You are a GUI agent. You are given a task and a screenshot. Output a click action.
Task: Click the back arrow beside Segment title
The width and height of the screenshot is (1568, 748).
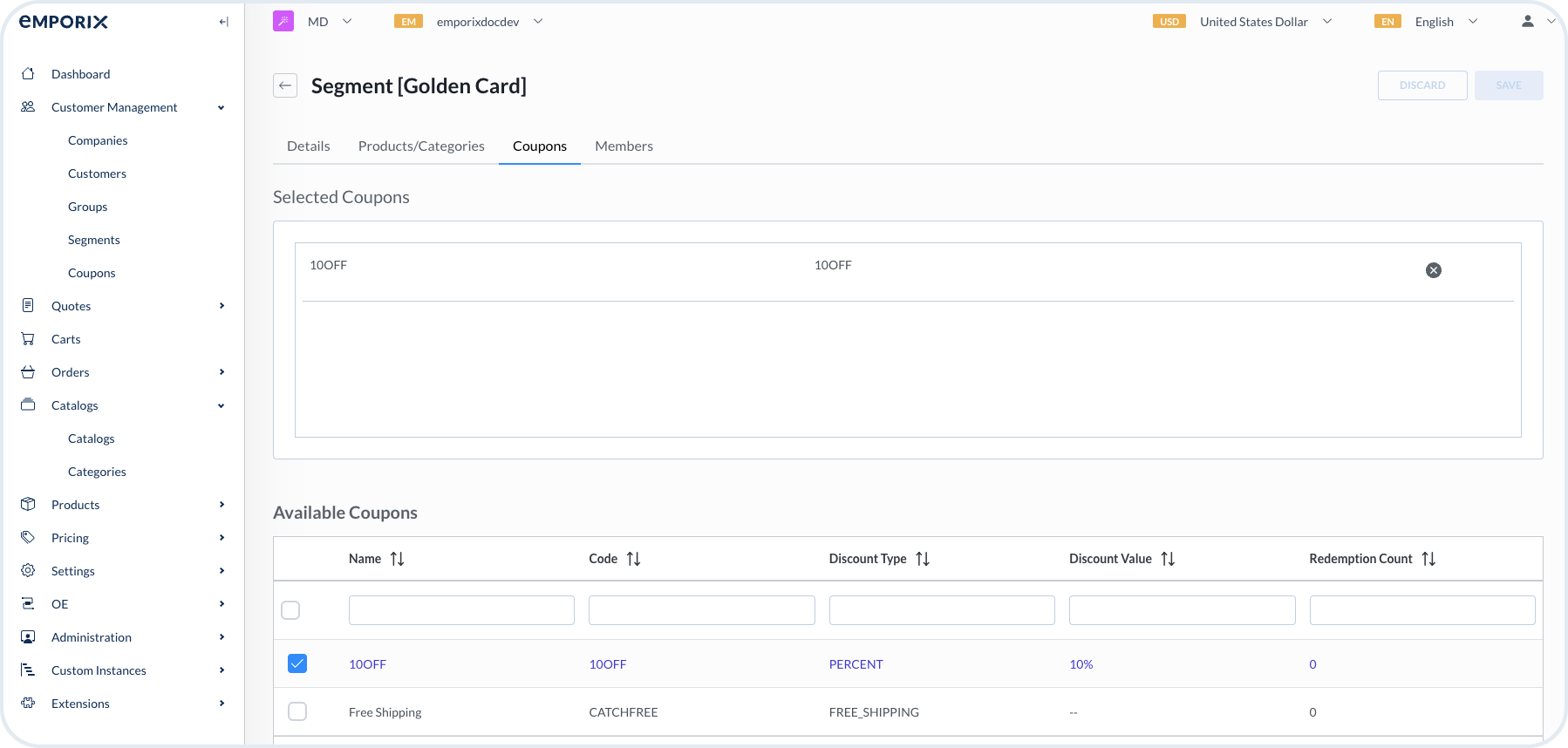285,85
